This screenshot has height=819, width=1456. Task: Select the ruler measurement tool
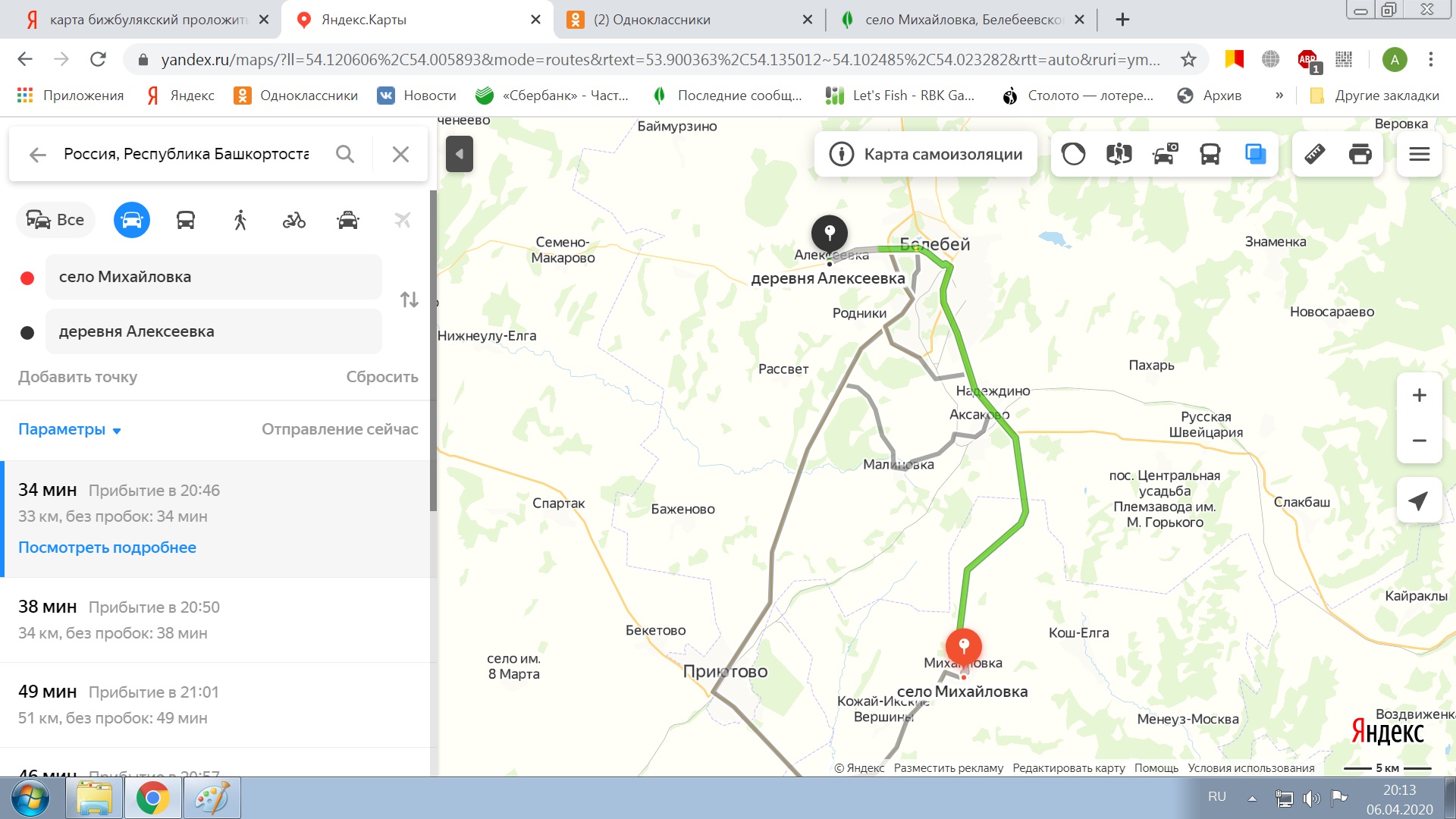(1314, 154)
